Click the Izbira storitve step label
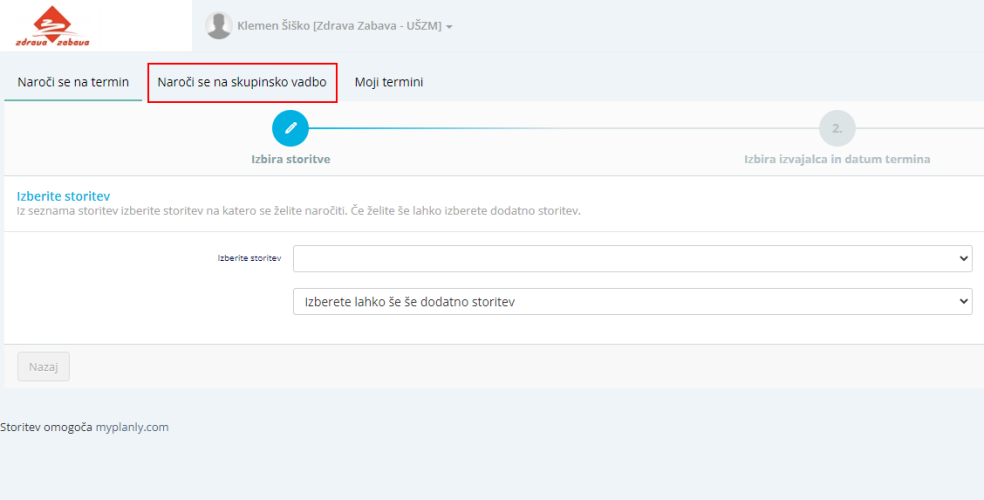The width and height of the screenshot is (984, 500). [290, 159]
